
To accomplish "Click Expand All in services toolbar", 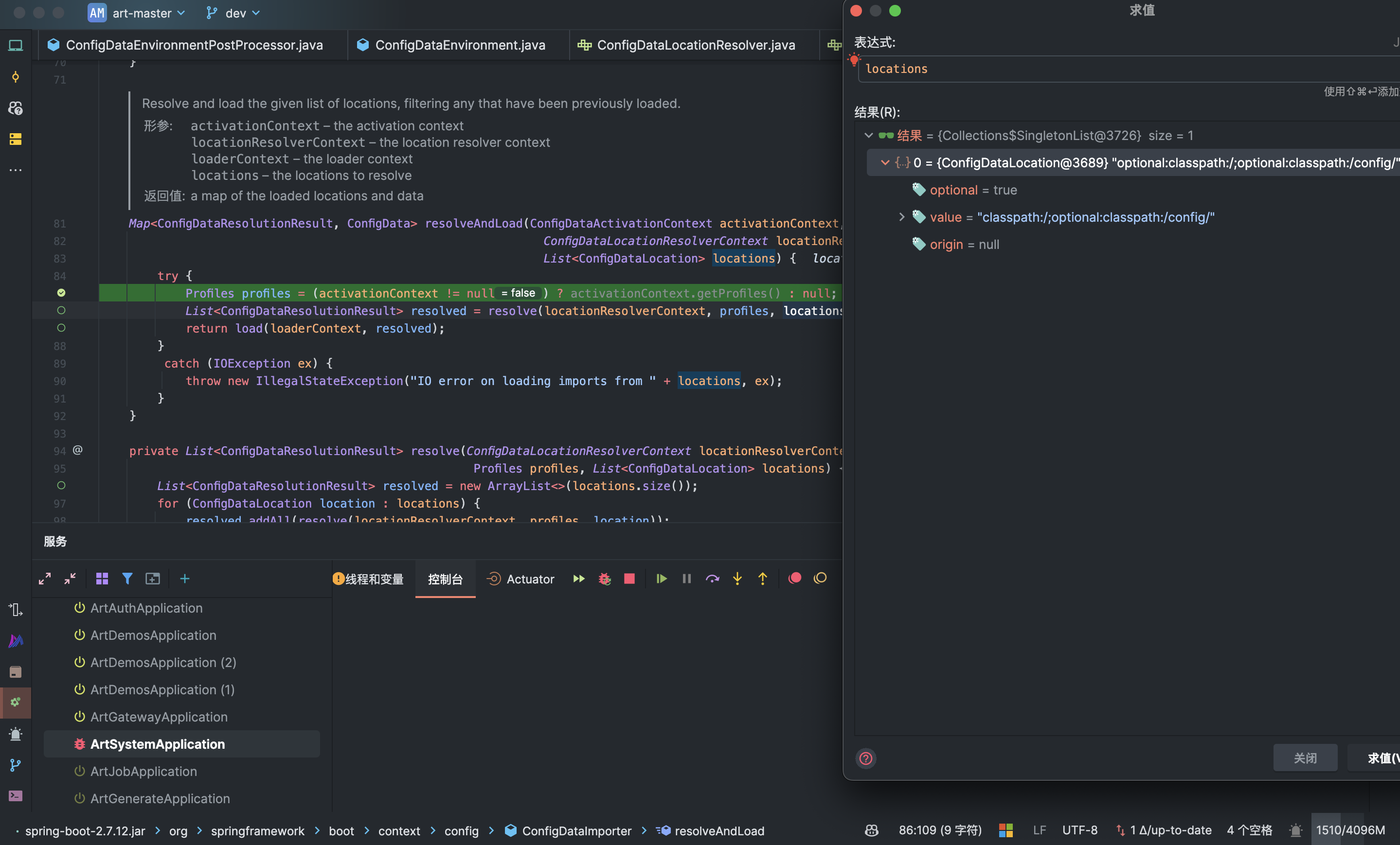I will tap(45, 579).
